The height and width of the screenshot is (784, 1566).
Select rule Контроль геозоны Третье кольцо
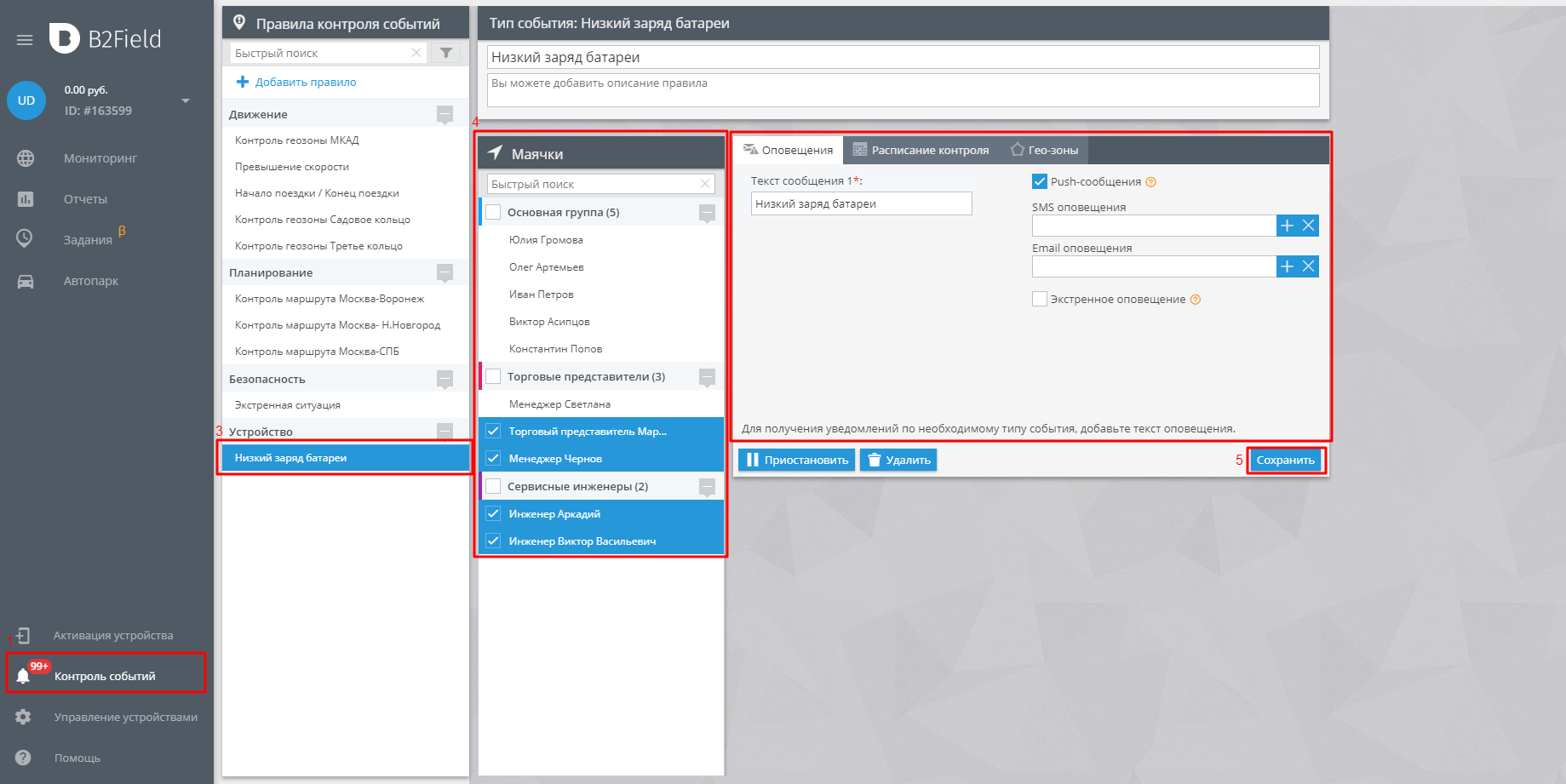(x=345, y=246)
